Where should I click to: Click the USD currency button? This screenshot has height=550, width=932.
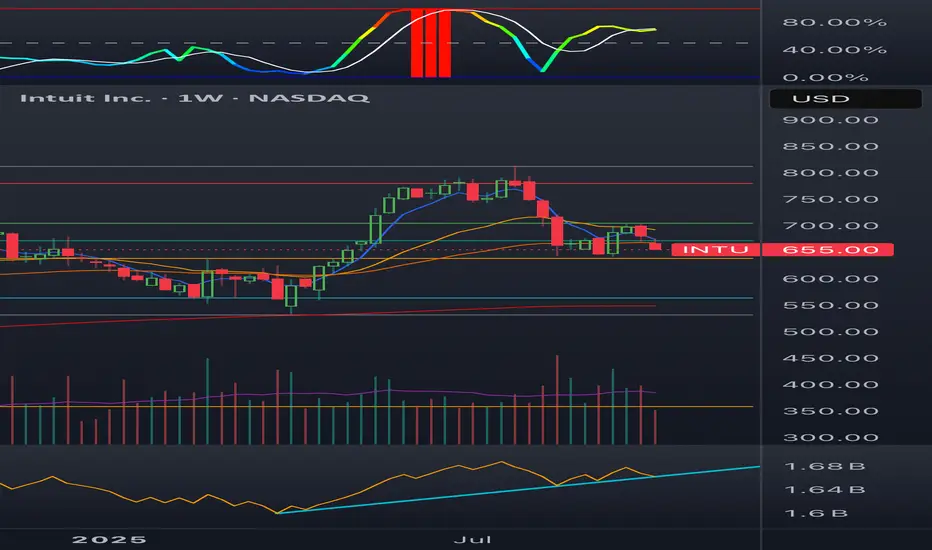point(845,99)
